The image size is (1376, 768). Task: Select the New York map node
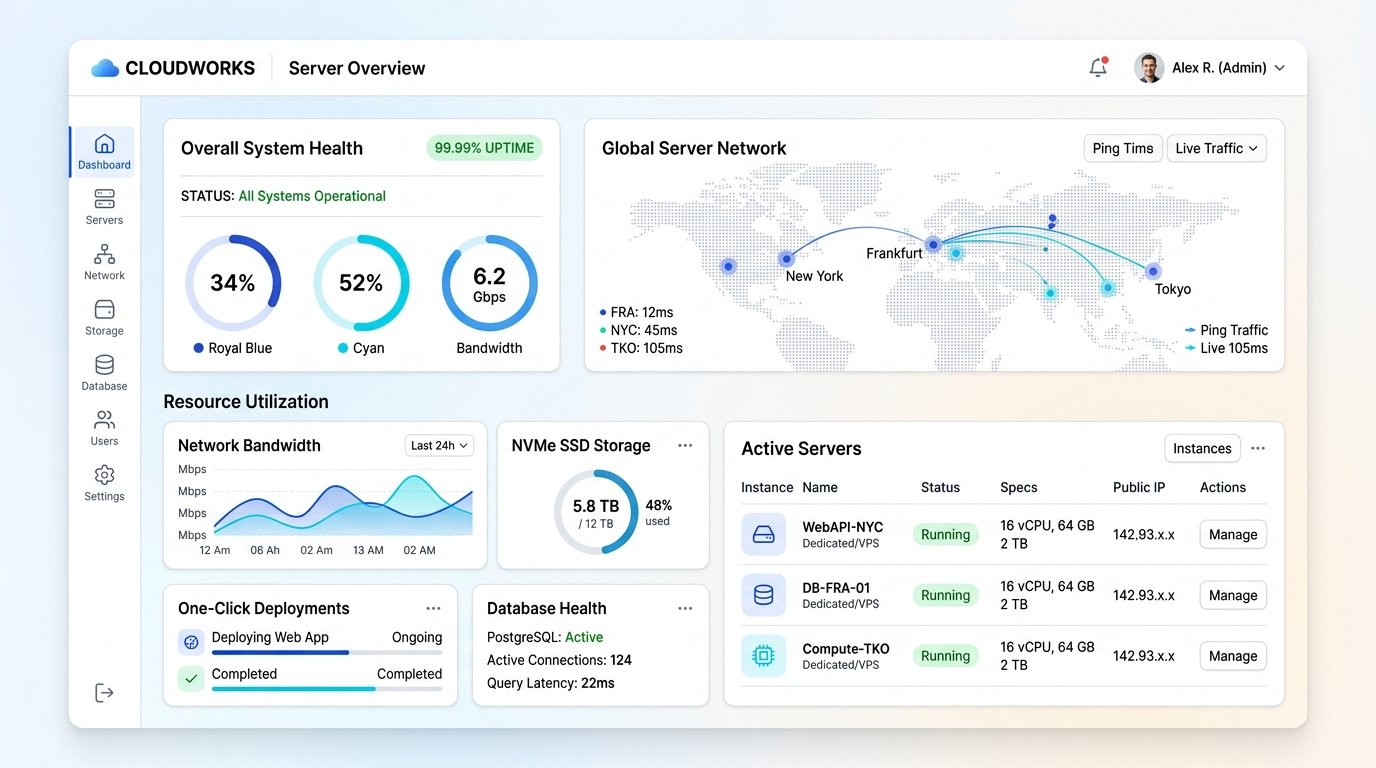pyautogui.click(x=786, y=258)
